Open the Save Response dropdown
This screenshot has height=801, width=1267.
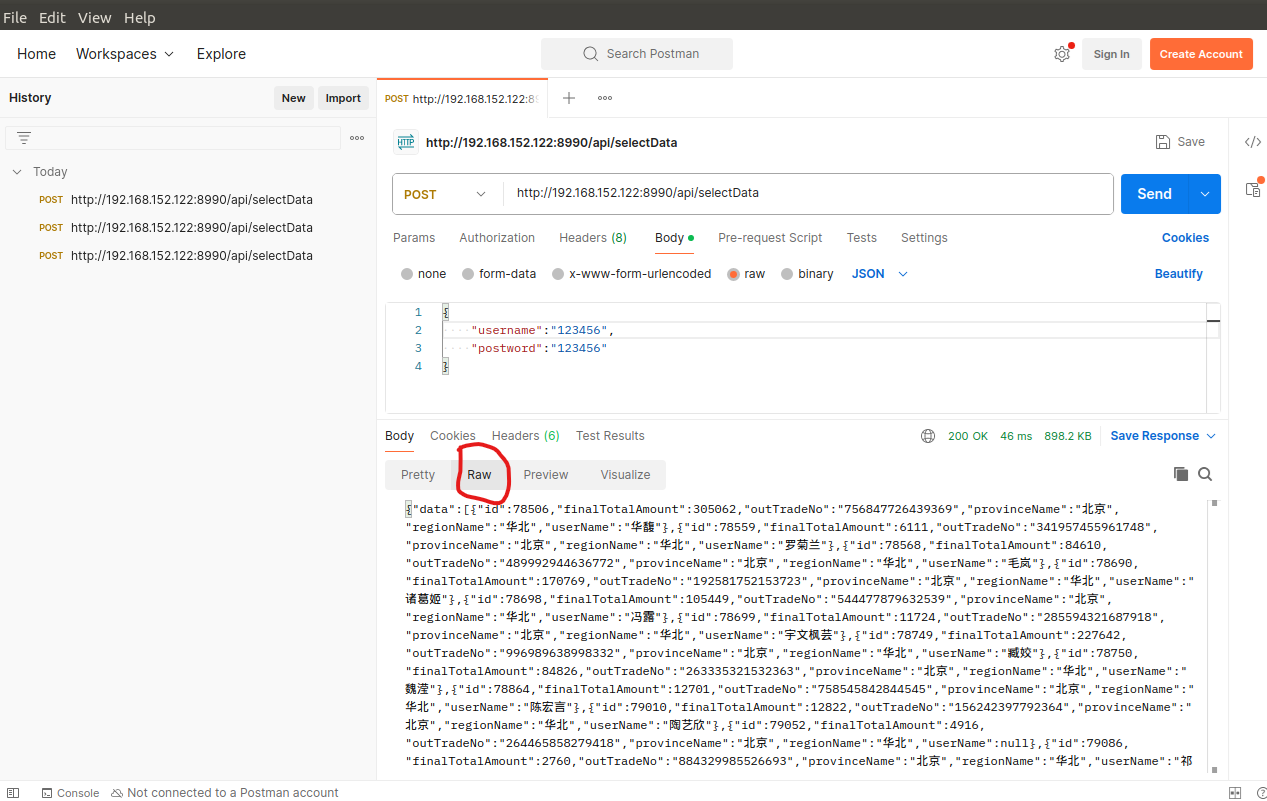[1163, 436]
